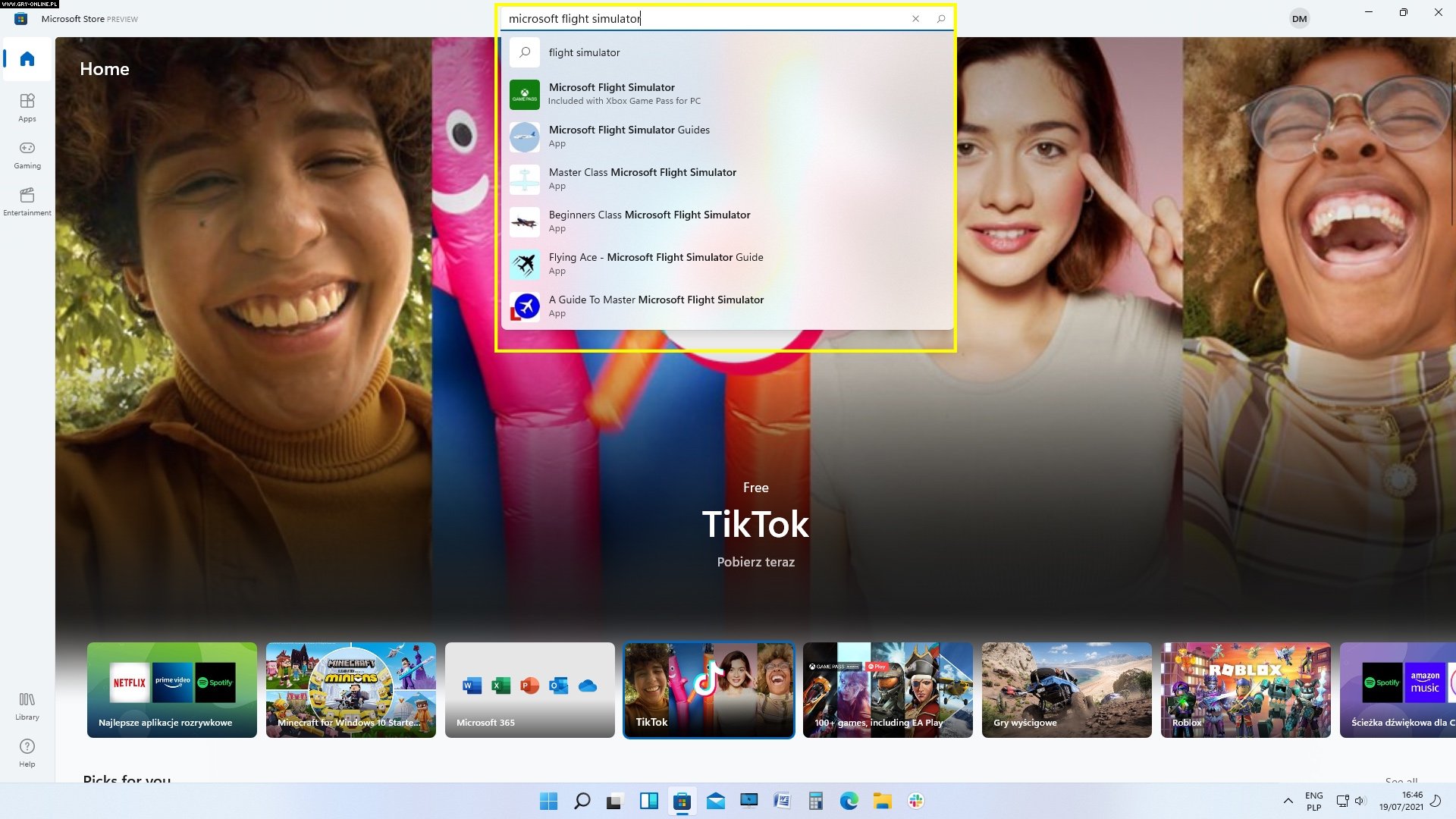Screen dimensions: 1456x819
Task: Click 'Pobierz teraz' under TikTok
Action: tap(755, 562)
